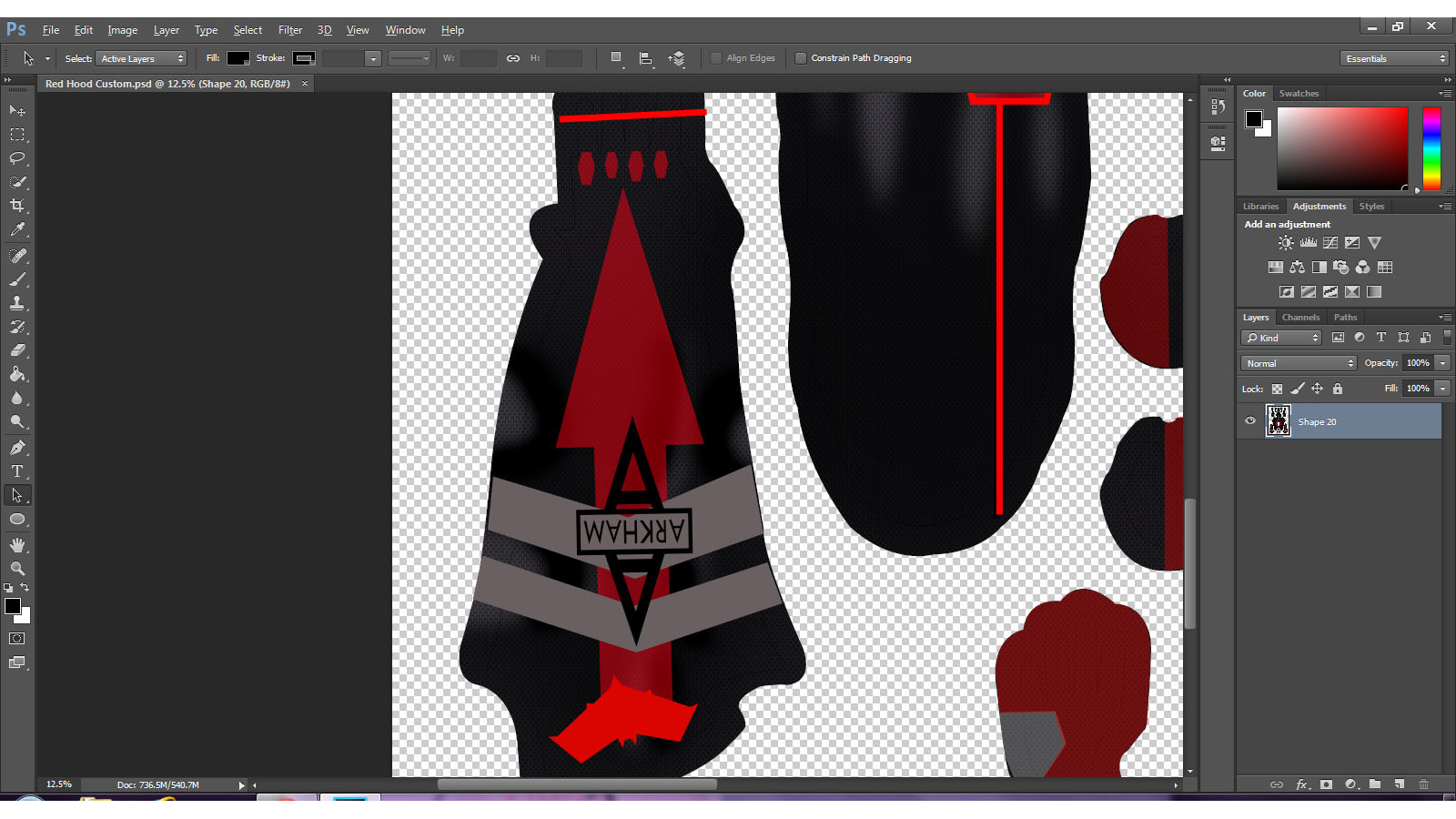Open the Image menu

(122, 30)
